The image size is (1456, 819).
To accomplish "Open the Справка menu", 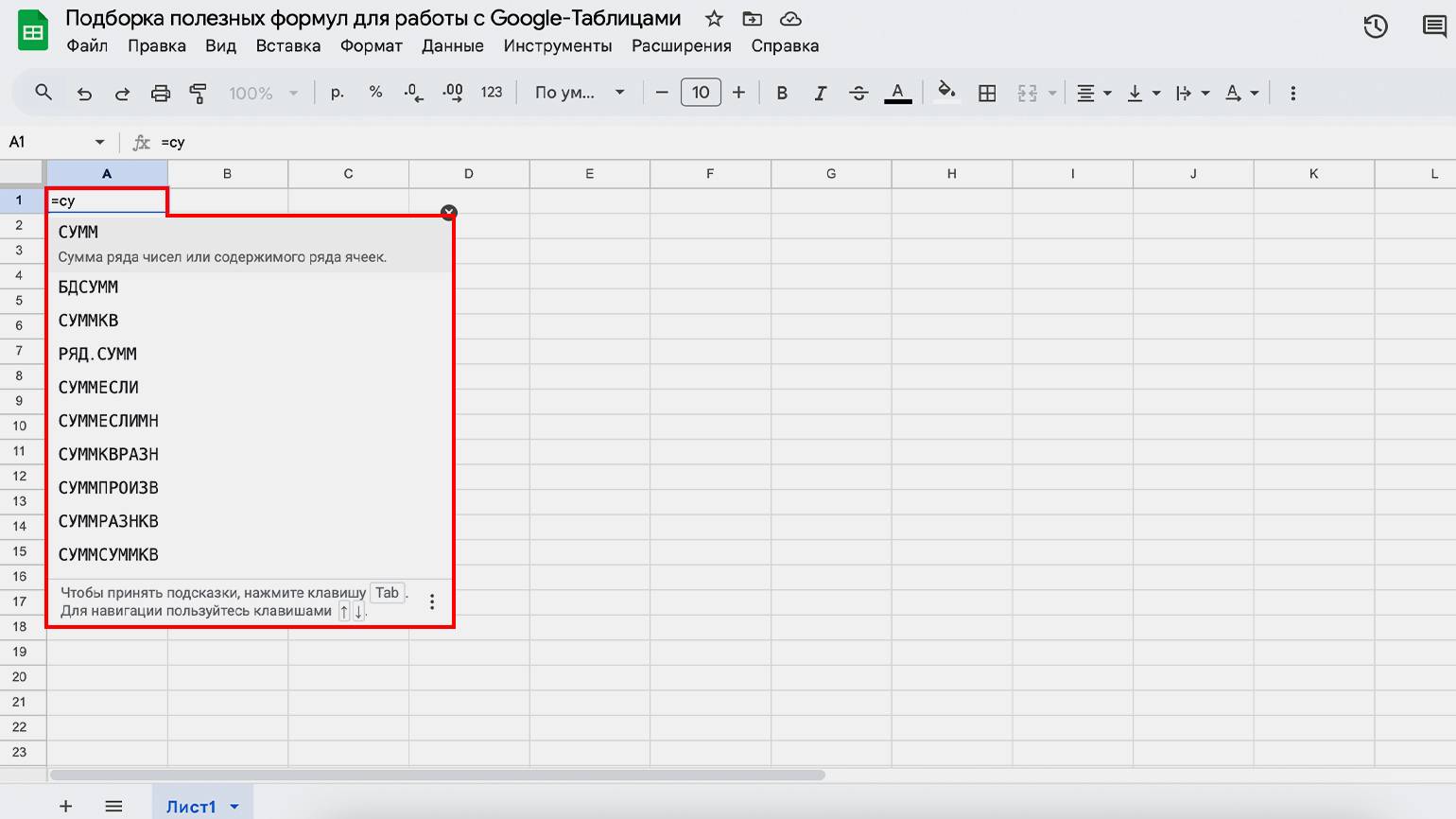I will 785,45.
